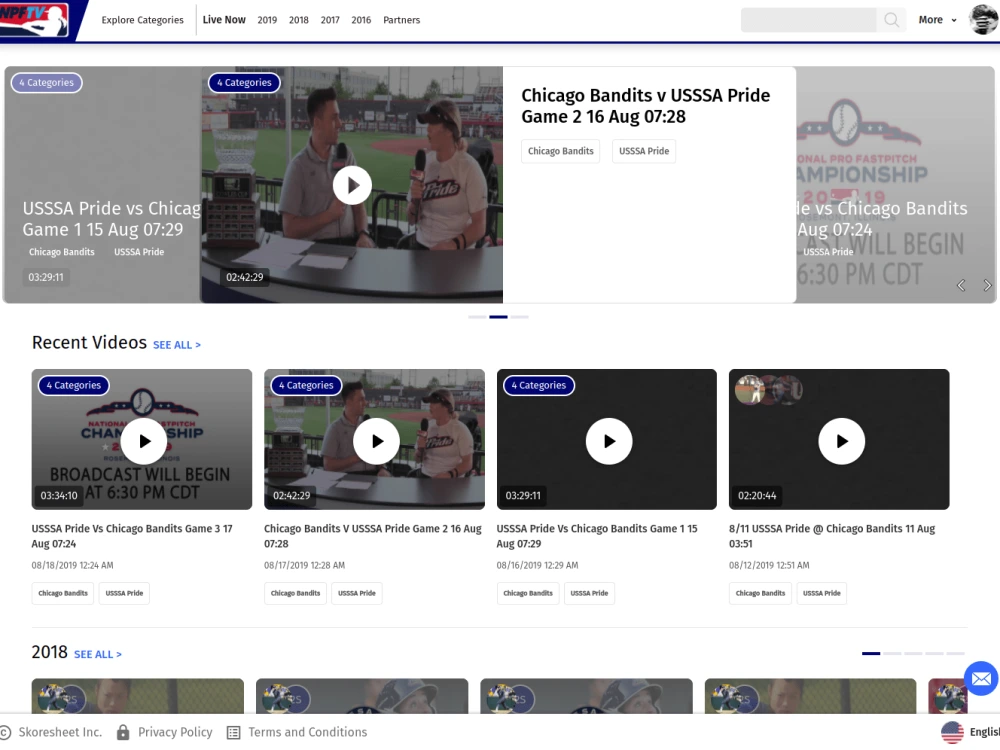
Task: Play USSSA Pride Vs Chicago Bandits Game 1 video
Action: (609, 441)
